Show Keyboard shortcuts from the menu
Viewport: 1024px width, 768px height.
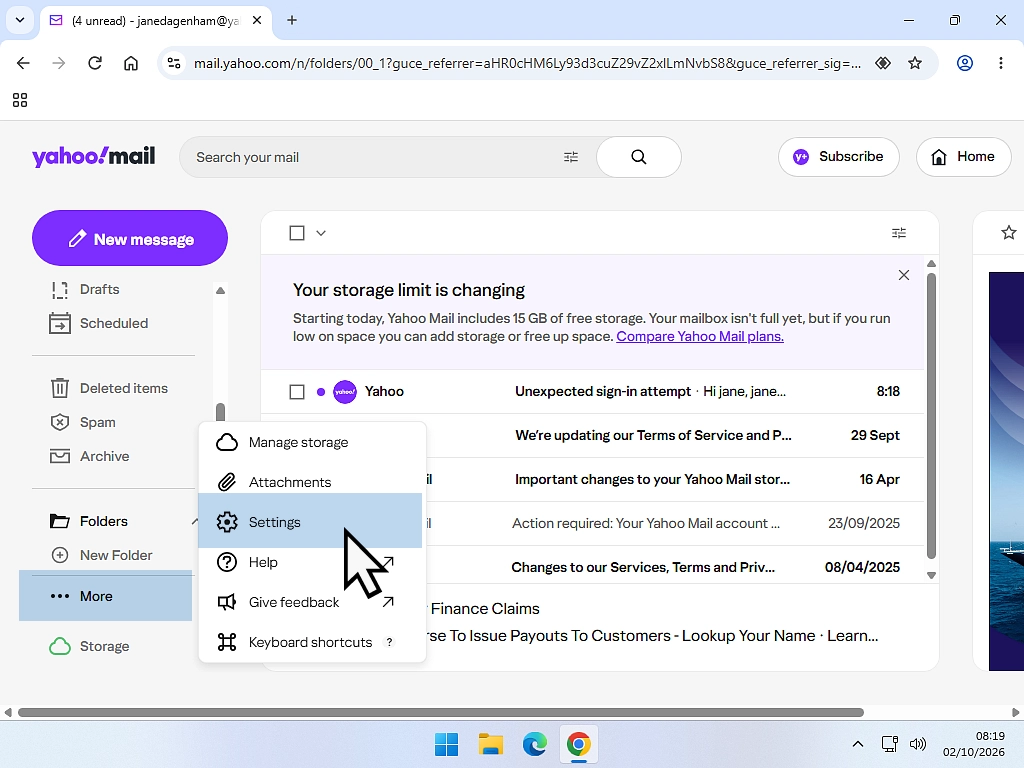click(x=311, y=642)
